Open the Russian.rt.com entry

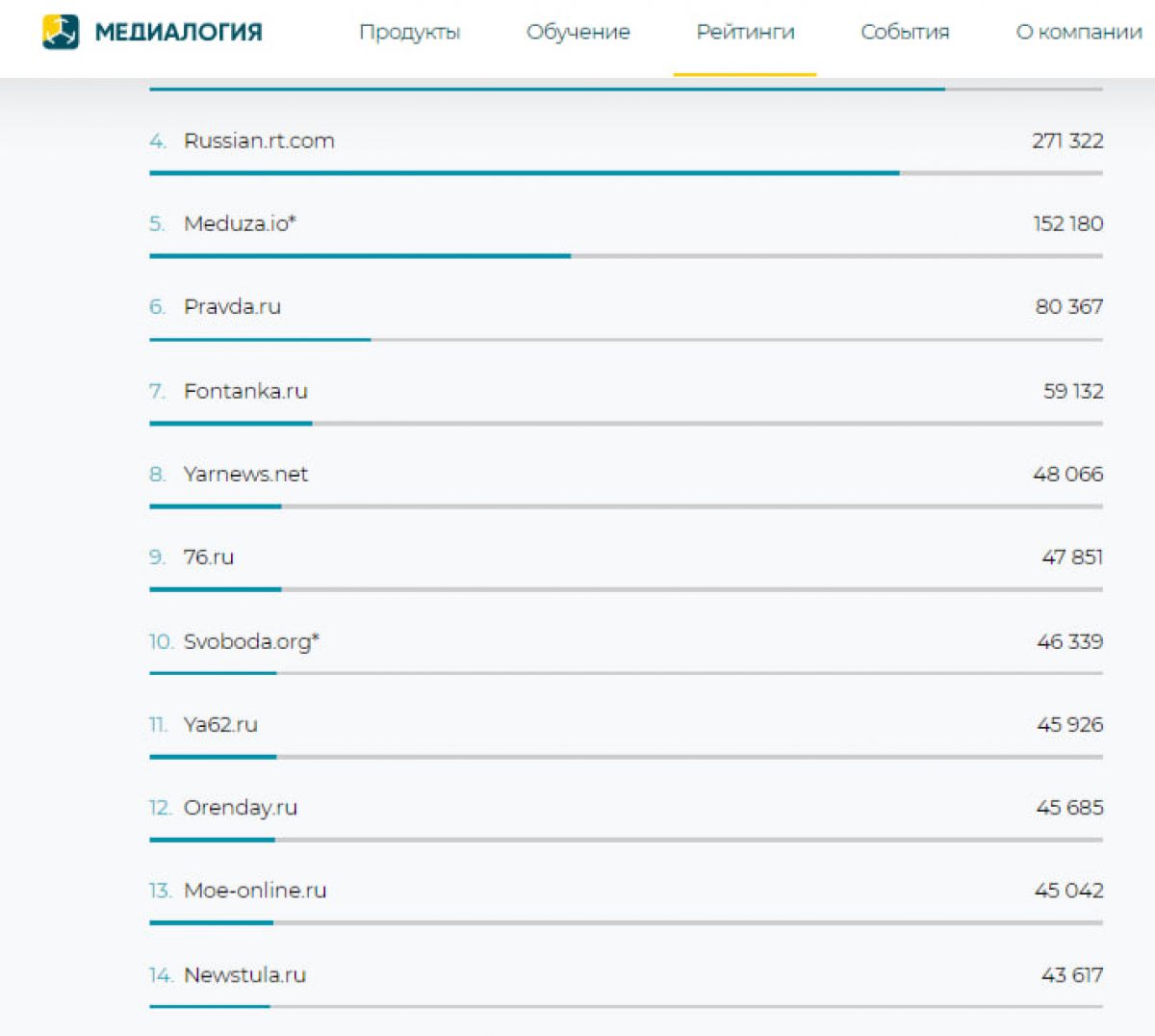(259, 141)
